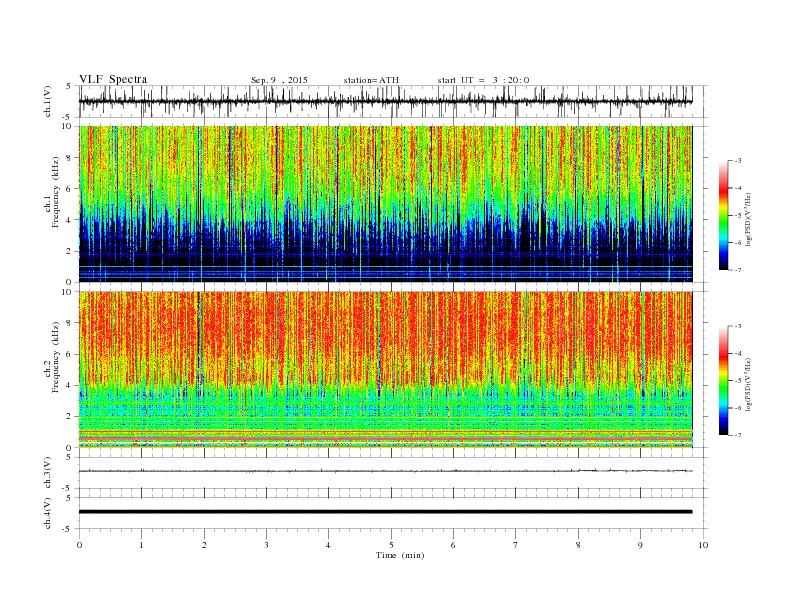Screen dimensions: 792x612
Task: Click the '-7' value on lower colorbar
Action: coord(738,435)
